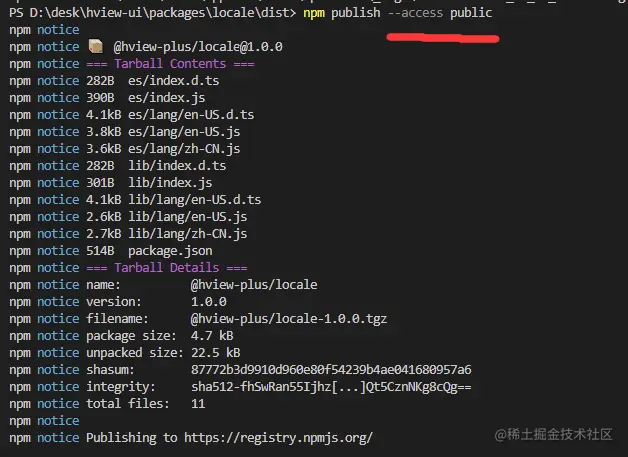Click the package box emoji icon
The height and width of the screenshot is (457, 628).
(x=96, y=46)
